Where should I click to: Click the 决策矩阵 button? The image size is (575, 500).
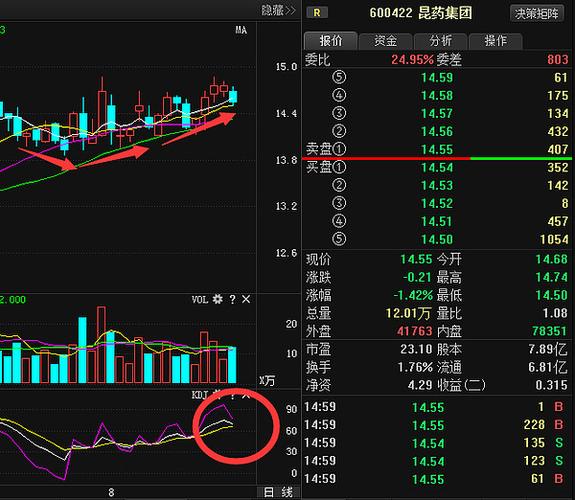coord(536,14)
